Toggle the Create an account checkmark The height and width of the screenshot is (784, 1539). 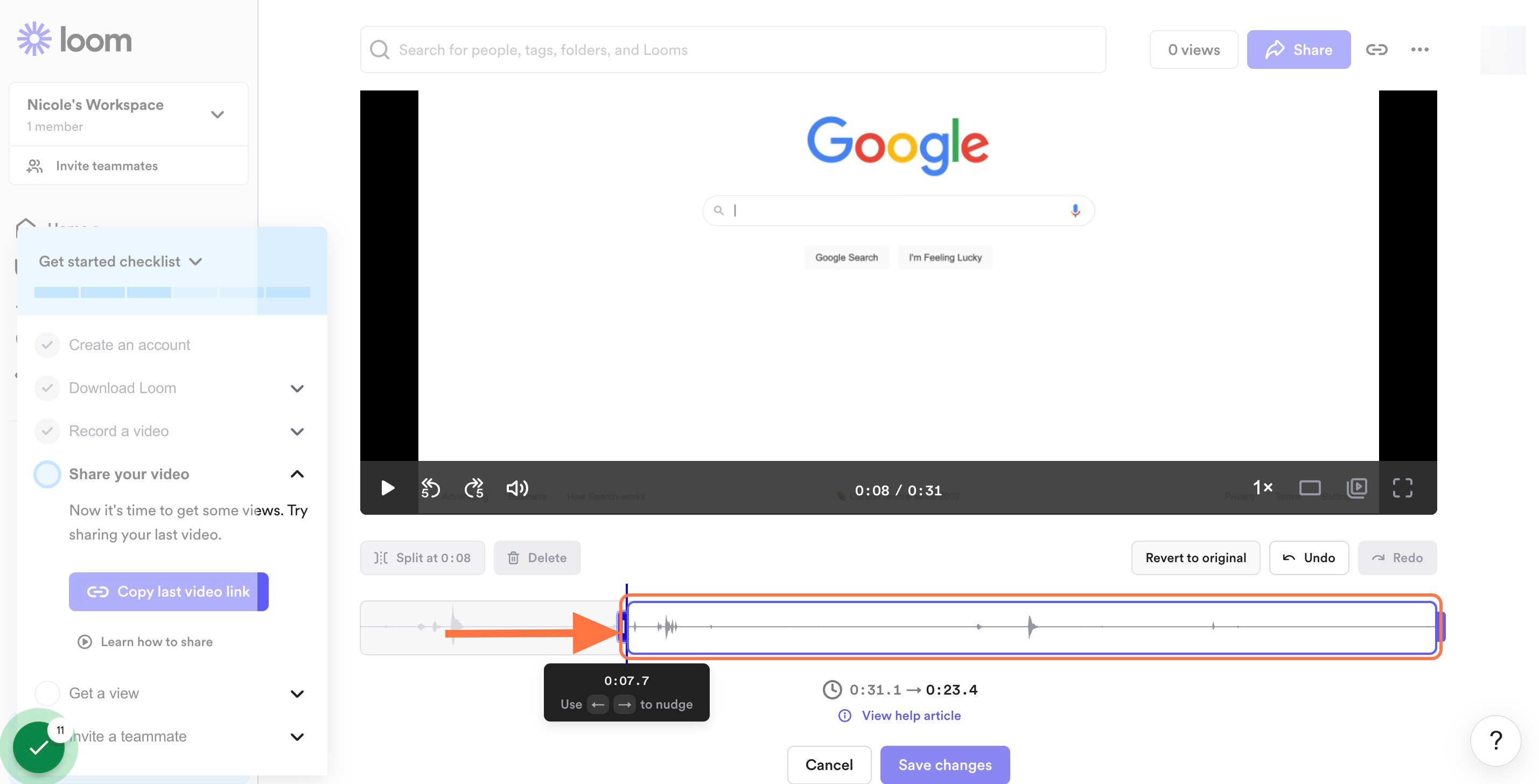(x=47, y=345)
